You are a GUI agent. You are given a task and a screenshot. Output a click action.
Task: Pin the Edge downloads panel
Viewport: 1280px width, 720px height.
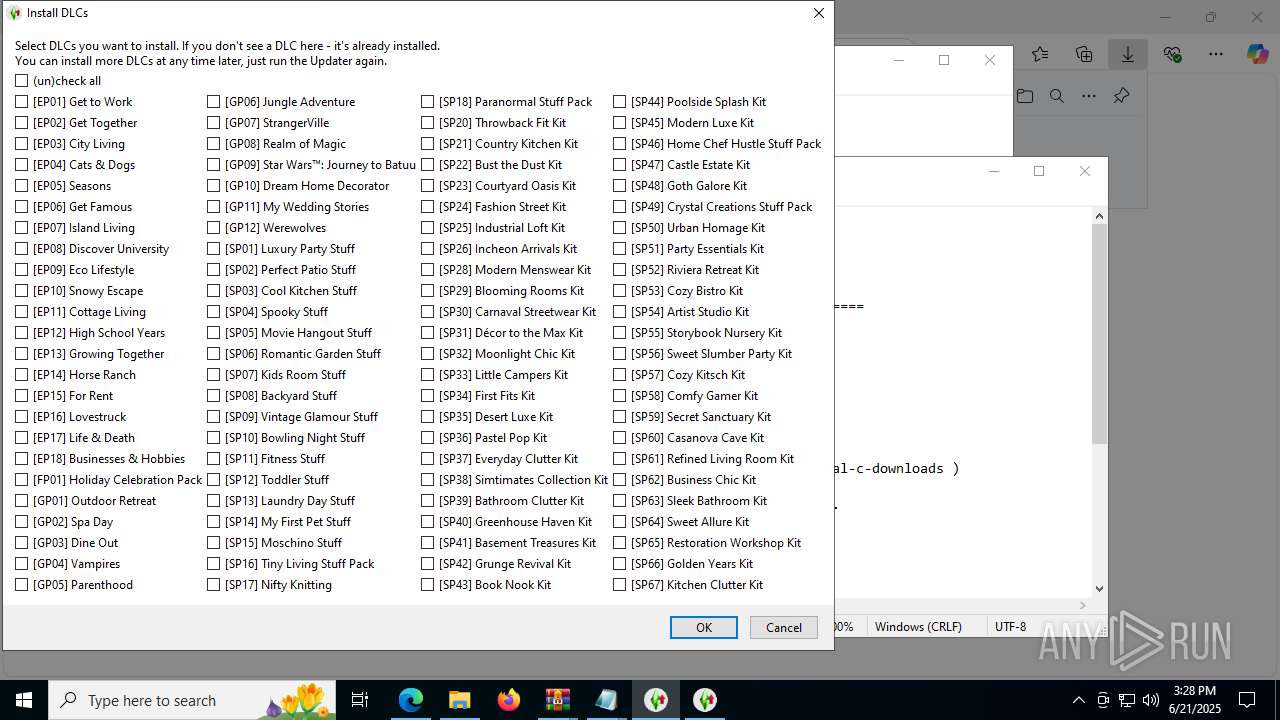[x=1121, y=96]
